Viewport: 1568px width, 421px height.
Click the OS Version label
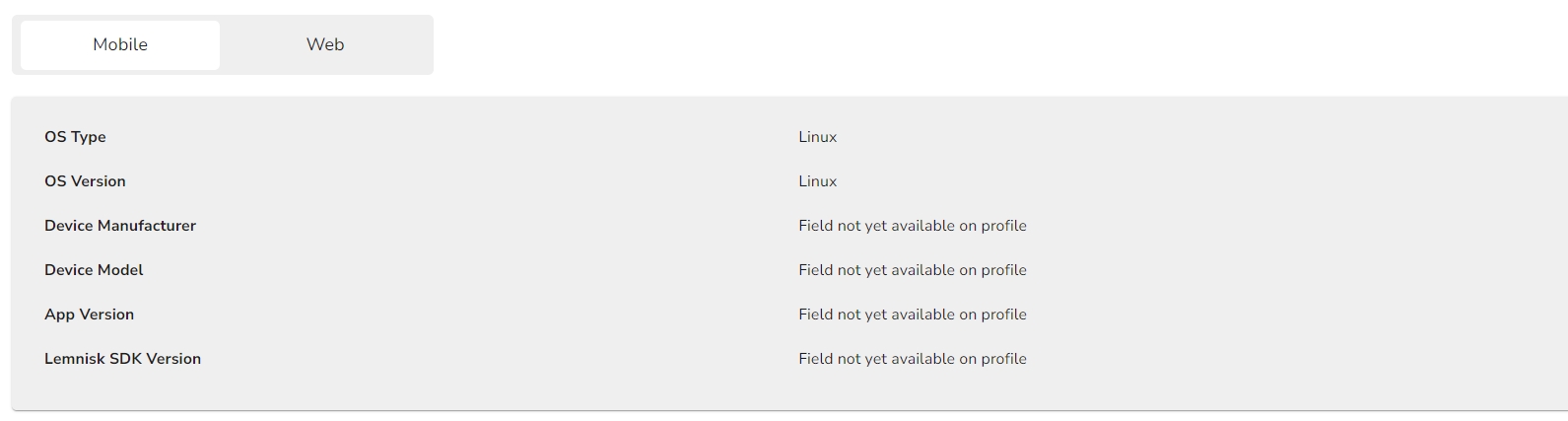pyautogui.click(x=85, y=181)
